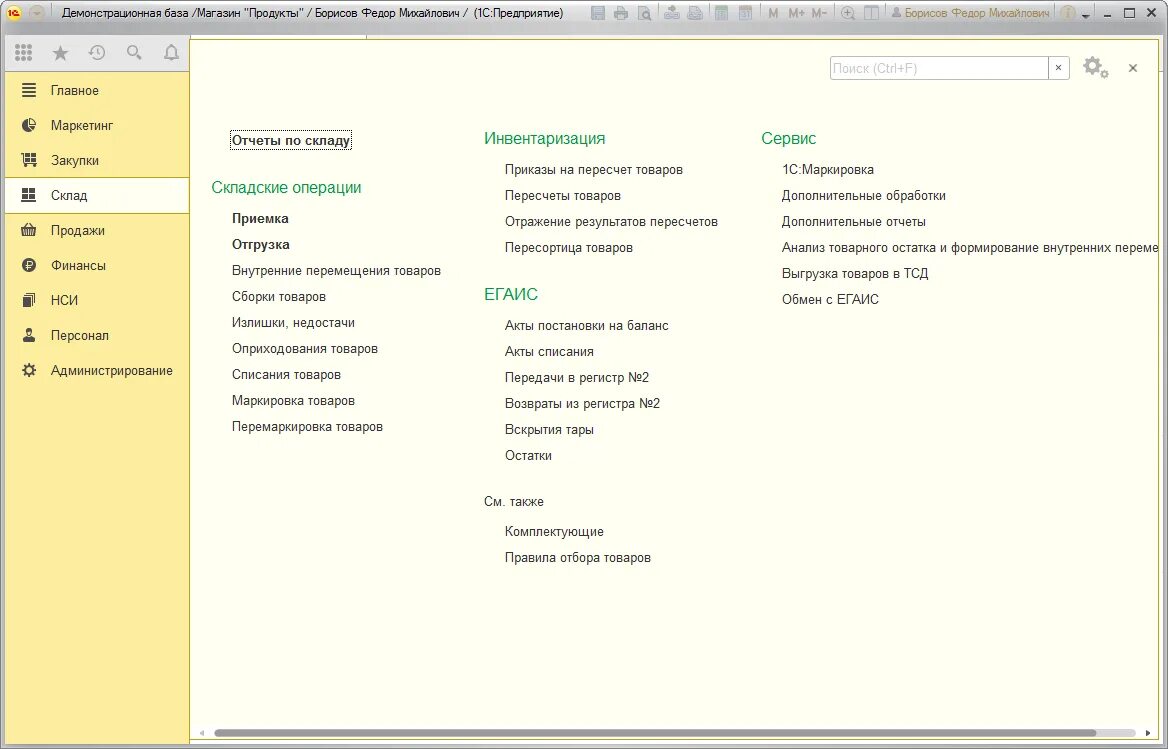The image size is (1168, 749).
Task: Click the Print icon in title bar
Action: [x=620, y=13]
